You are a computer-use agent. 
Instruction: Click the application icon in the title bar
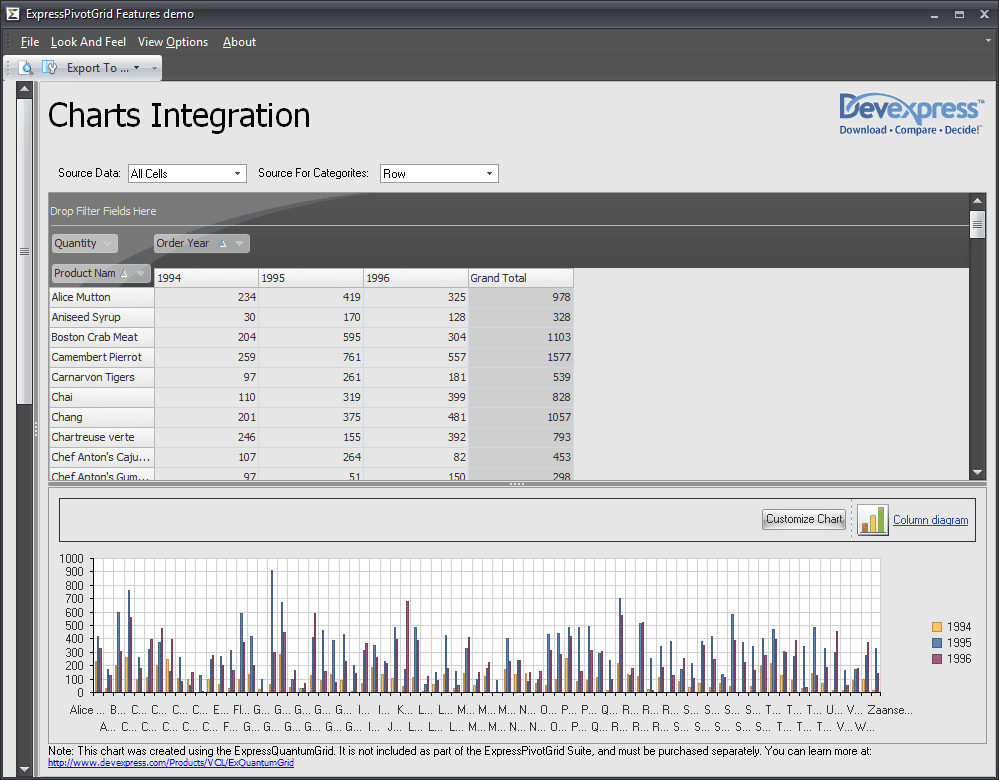click(x=13, y=13)
